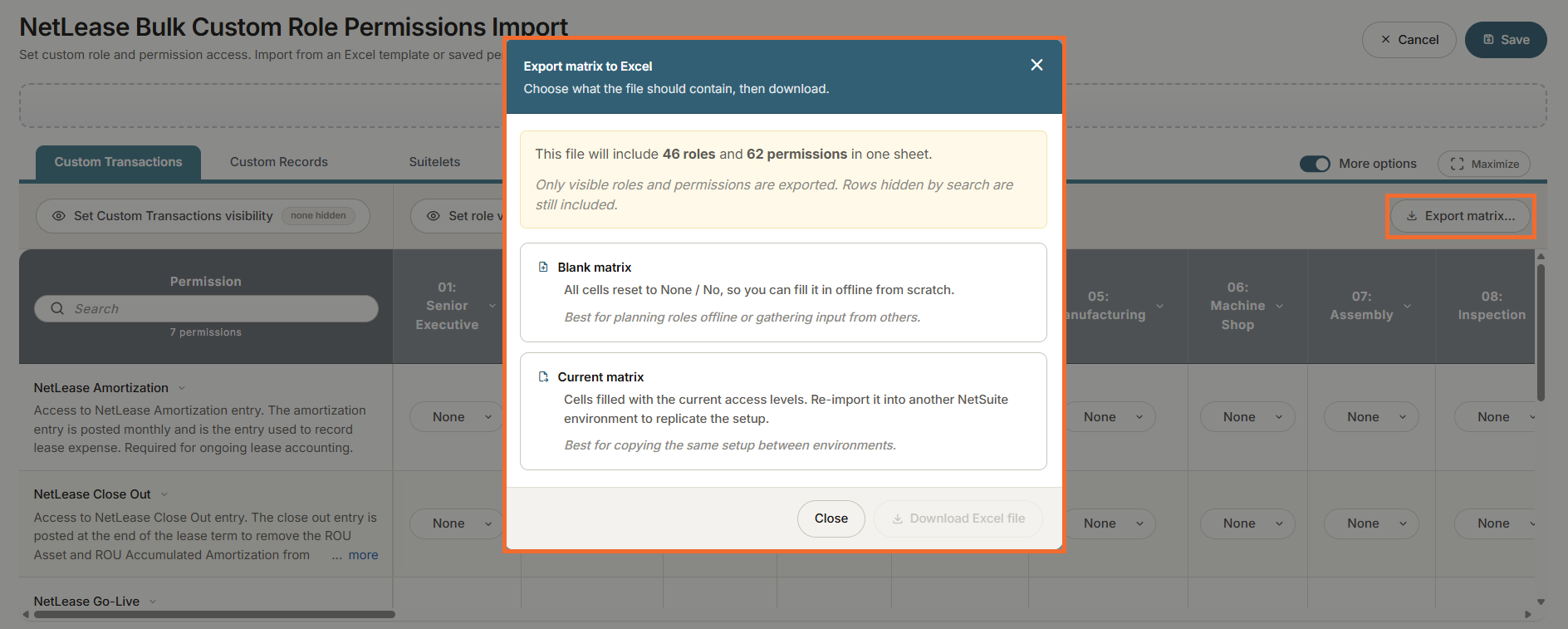The width and height of the screenshot is (1568, 629).
Task: Expand the chevron beside NetLease Go-Live
Action: [x=153, y=602]
